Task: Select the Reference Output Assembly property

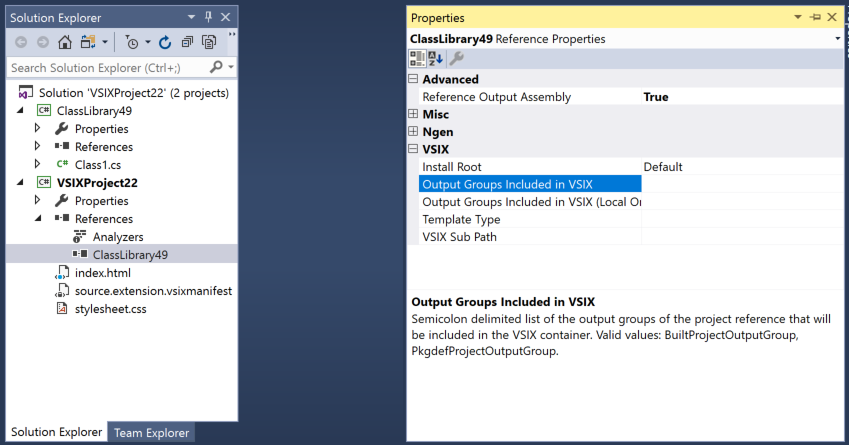Action: tap(497, 97)
